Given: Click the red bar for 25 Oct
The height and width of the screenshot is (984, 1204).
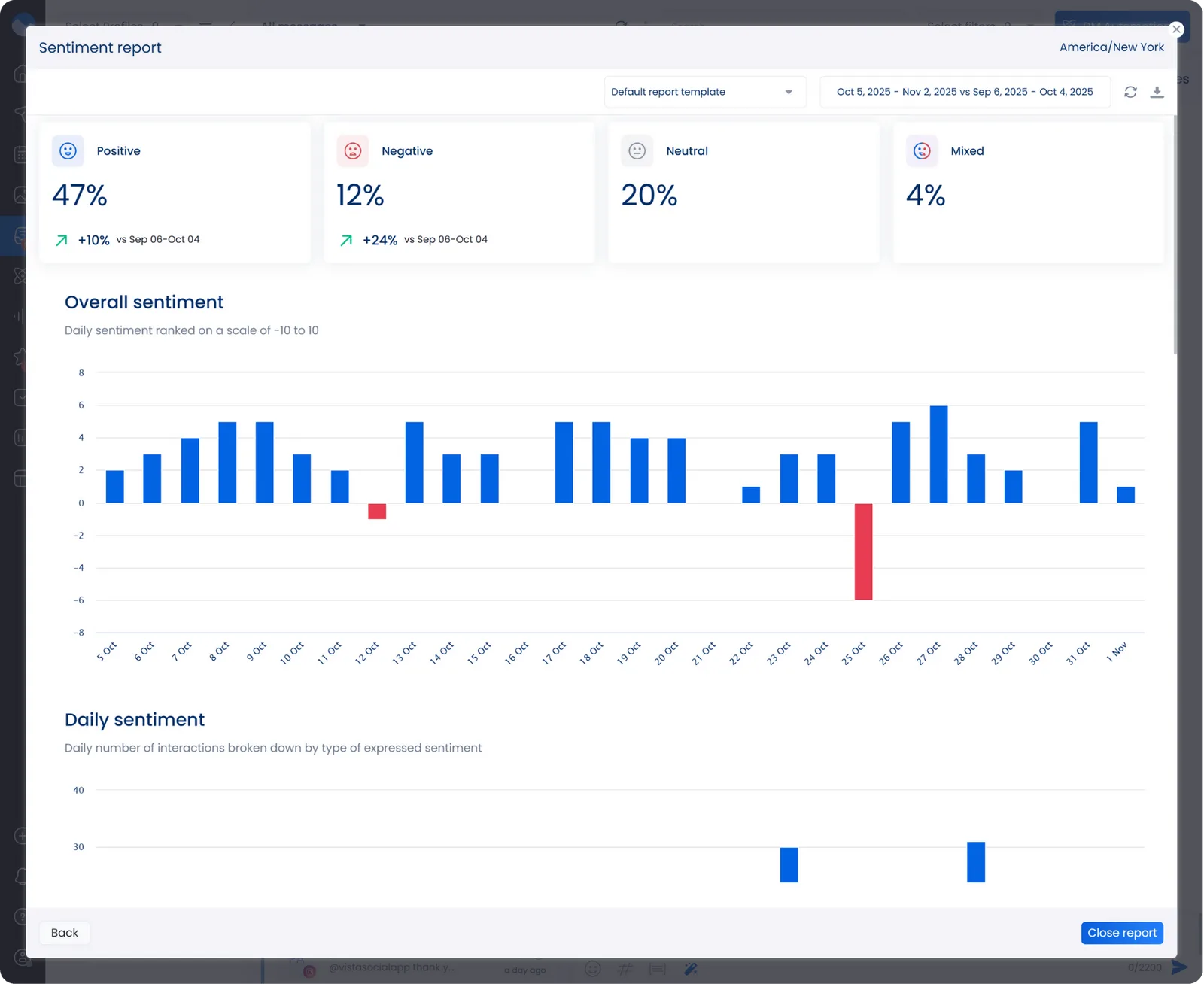Looking at the screenshot, I should pos(863,551).
